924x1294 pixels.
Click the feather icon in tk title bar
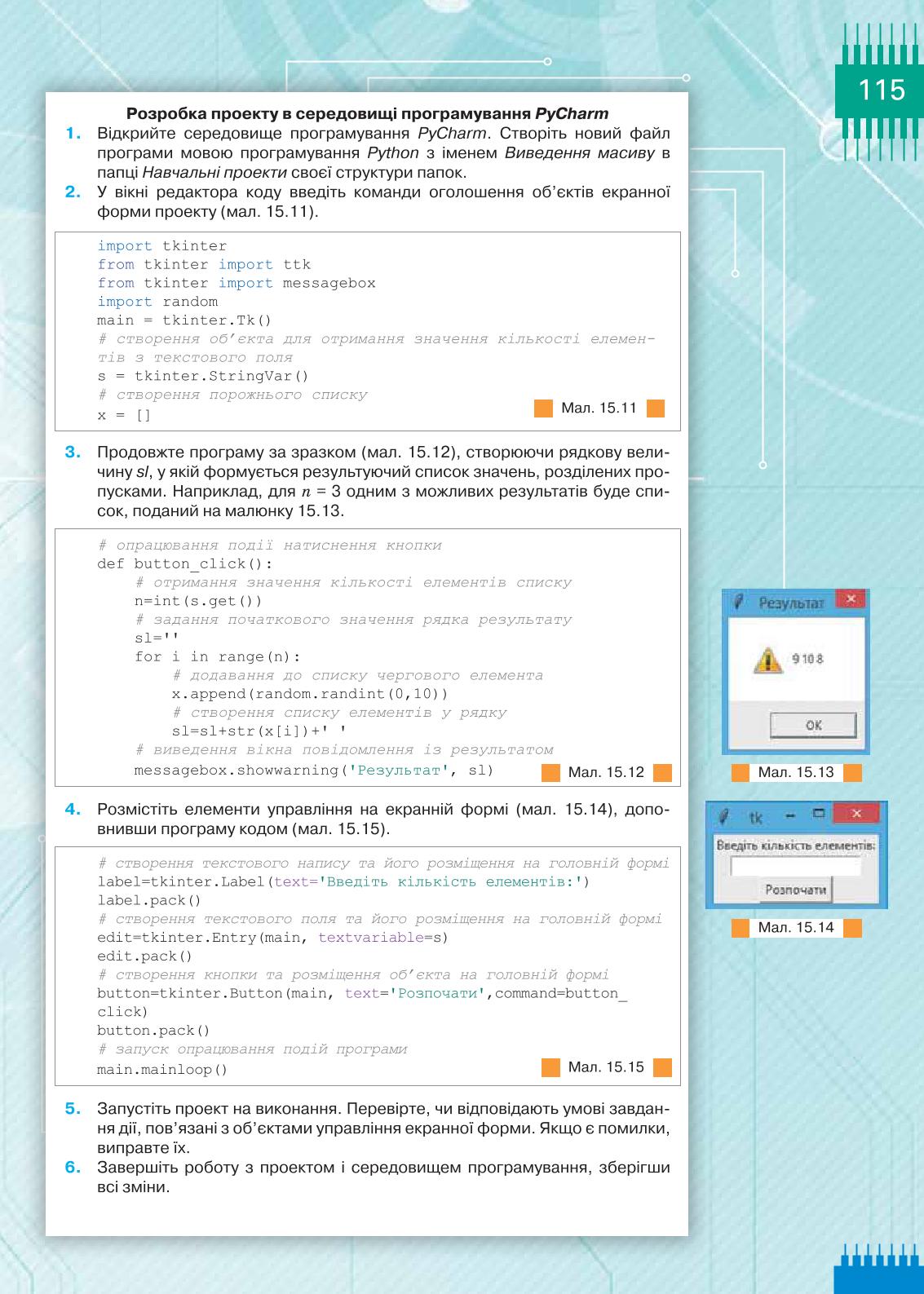click(x=722, y=816)
